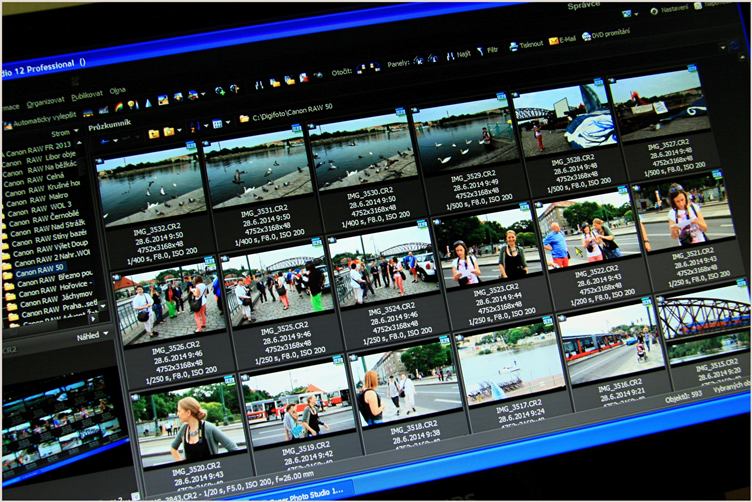Open the Okna menu
Image resolution: width=752 pixels, height=502 pixels.
pyautogui.click(x=118, y=91)
